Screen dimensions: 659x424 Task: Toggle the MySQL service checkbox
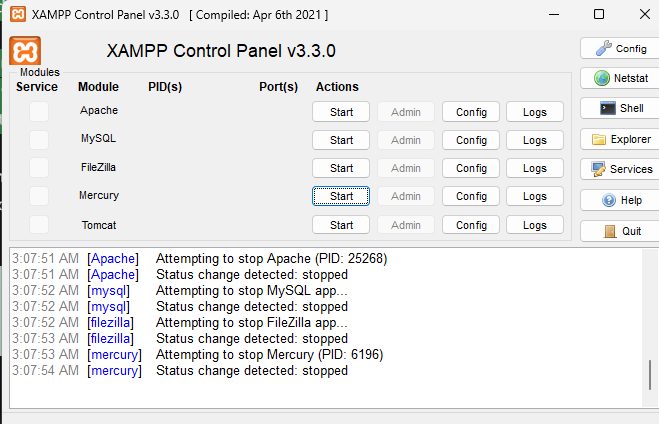pos(39,140)
